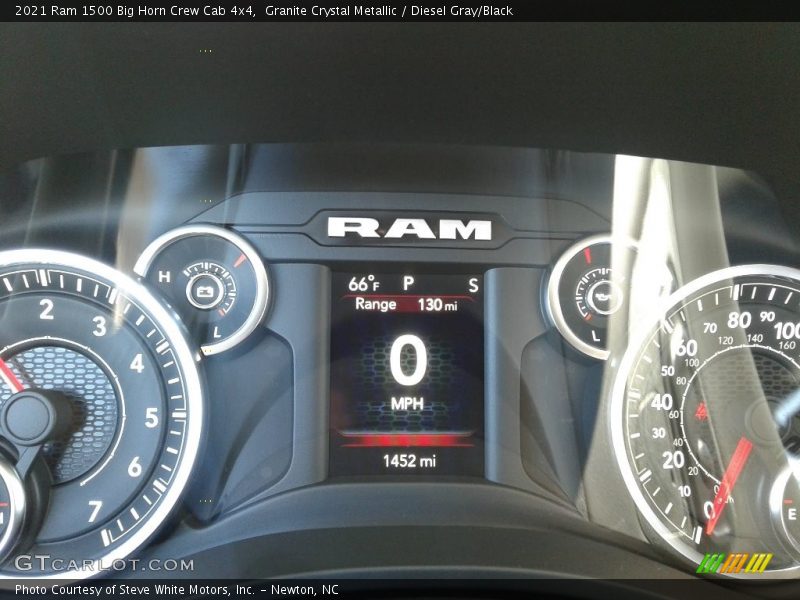The image size is (800, 600).
Task: Click the L mark on battery gauge
Action: pos(217,333)
